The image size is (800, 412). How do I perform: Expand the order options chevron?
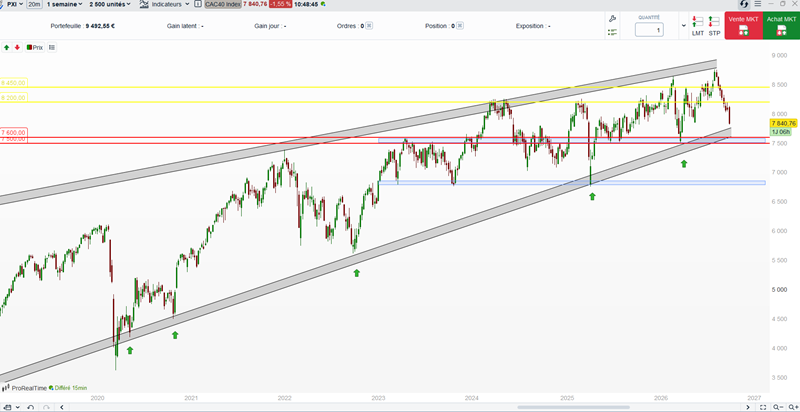pyautogui.click(x=684, y=25)
